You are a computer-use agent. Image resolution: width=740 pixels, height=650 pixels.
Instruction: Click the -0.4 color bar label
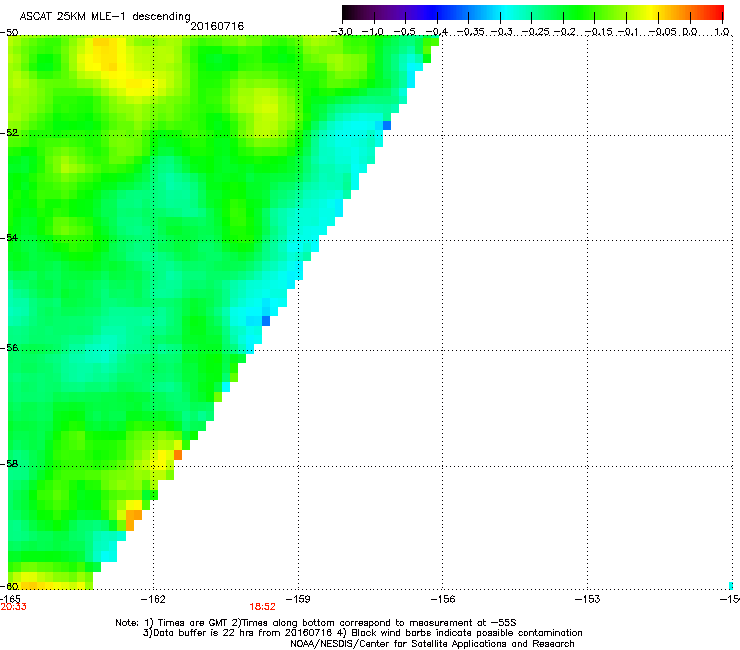[x=437, y=32]
